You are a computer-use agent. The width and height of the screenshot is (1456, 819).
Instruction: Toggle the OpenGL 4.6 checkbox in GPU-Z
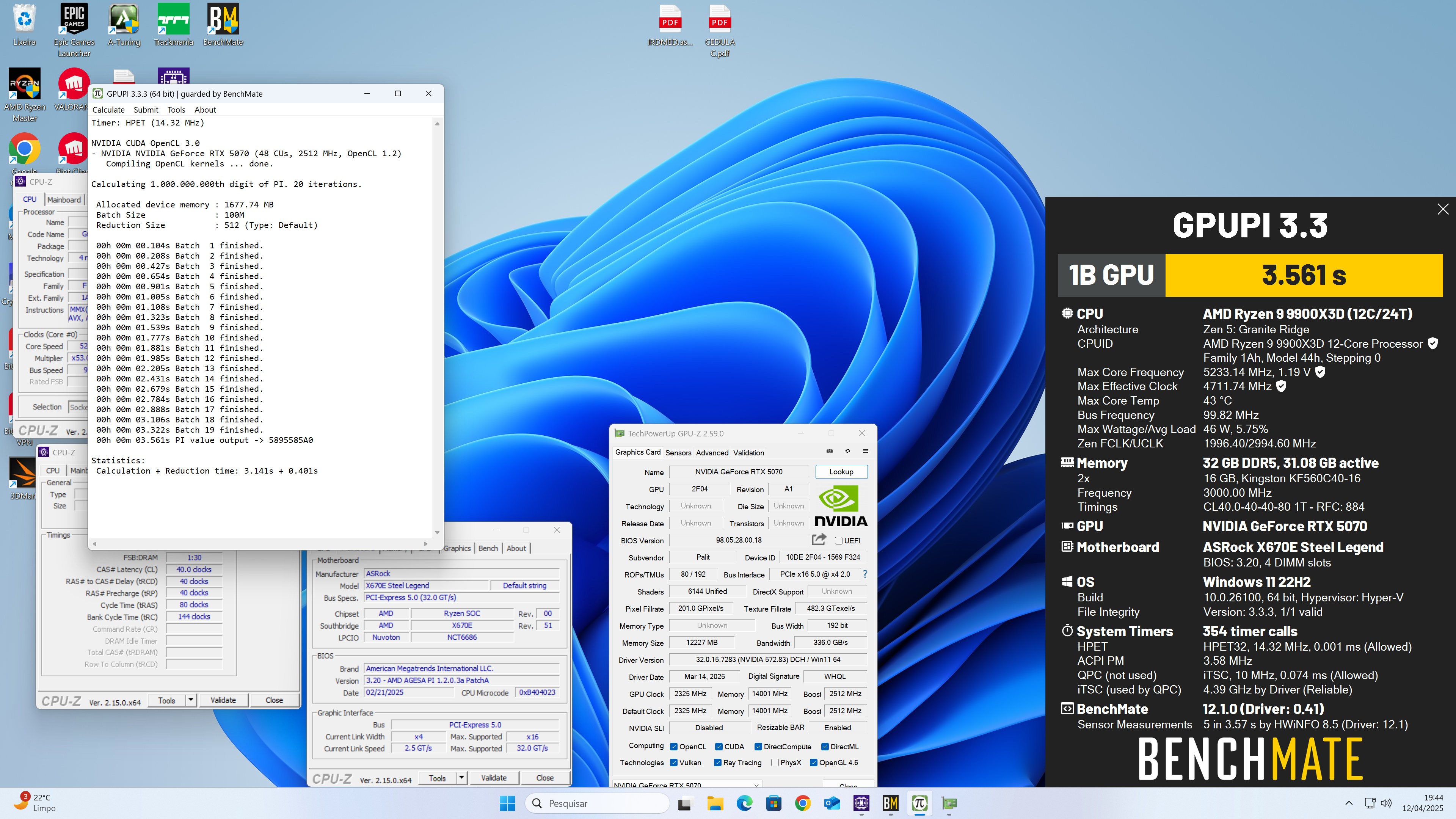pyautogui.click(x=814, y=763)
